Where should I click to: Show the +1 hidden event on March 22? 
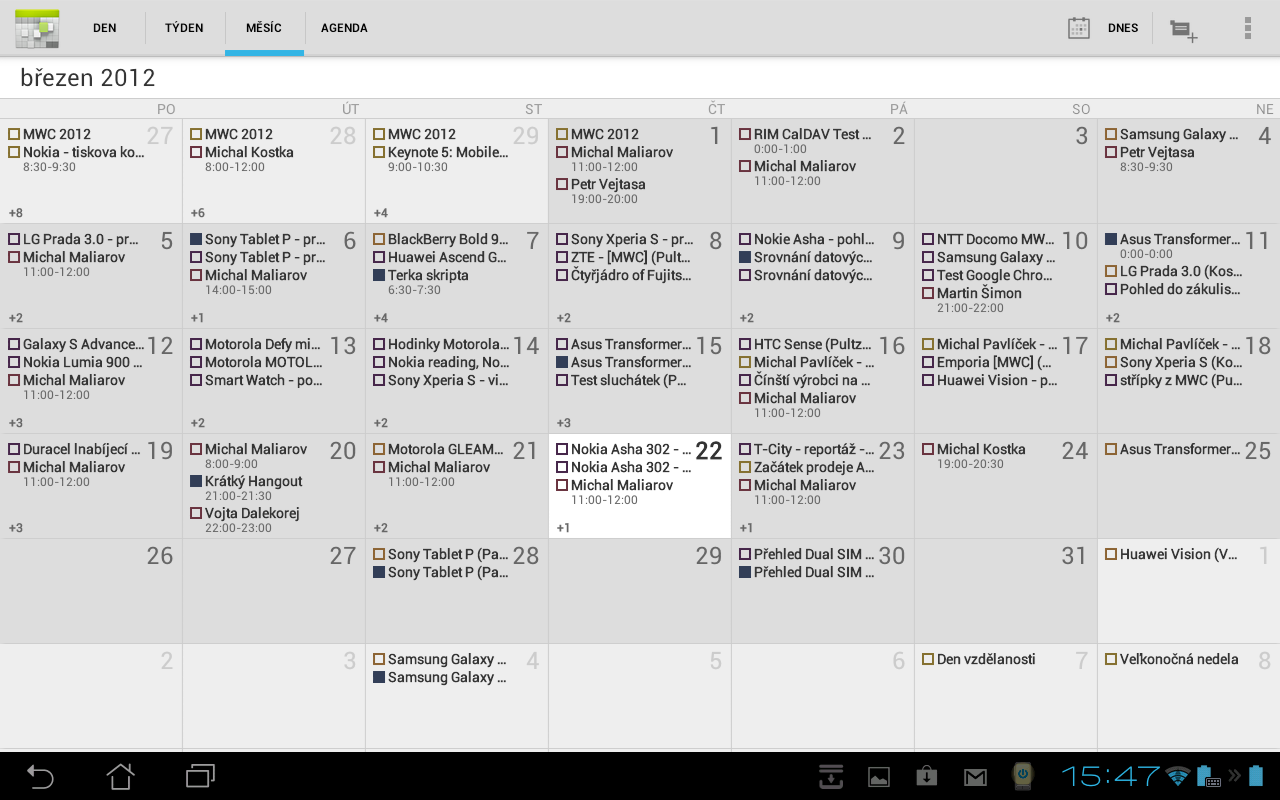click(564, 527)
